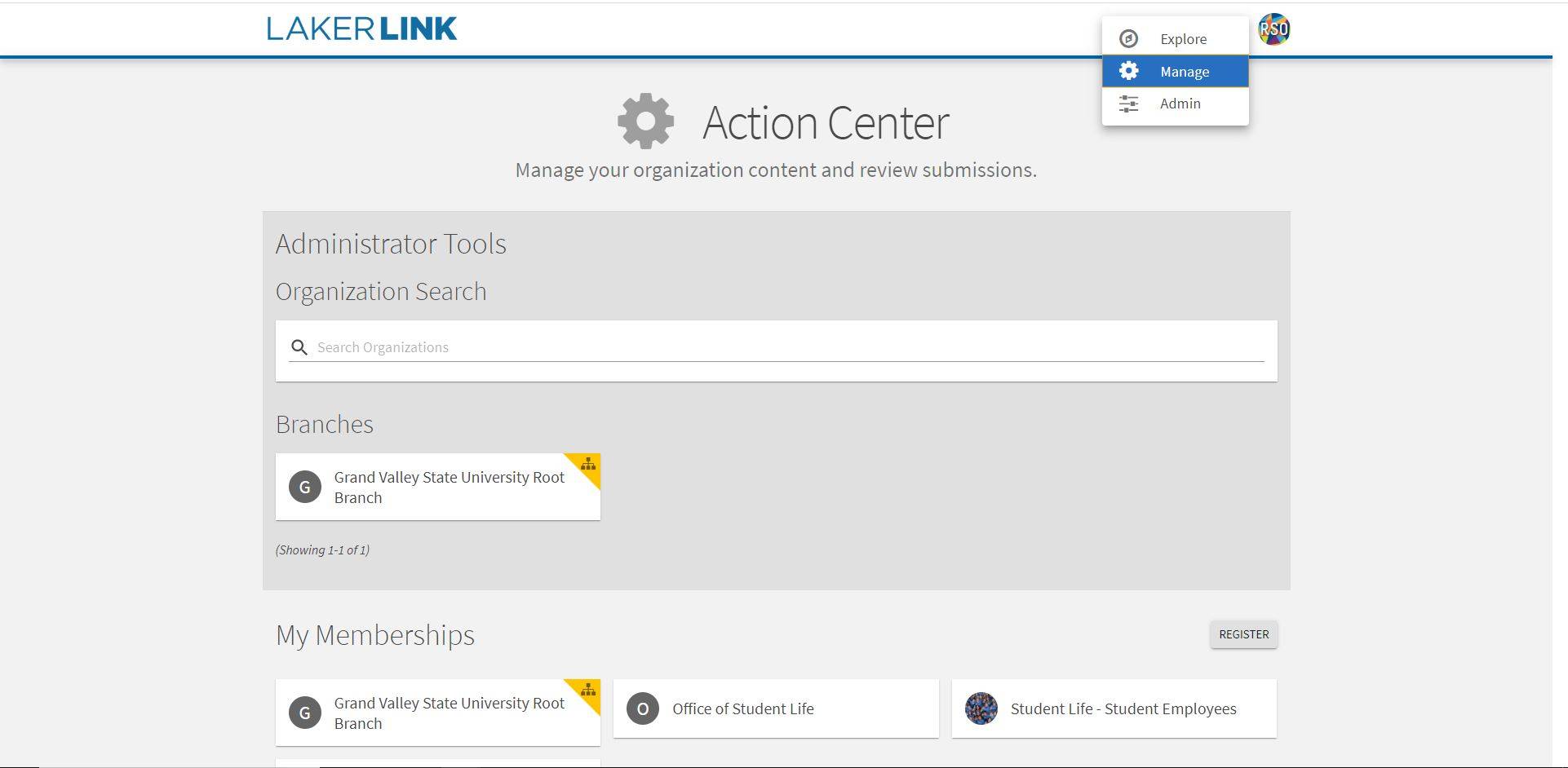
Task: Click the large Action Center gear icon
Action: pyautogui.click(x=646, y=121)
